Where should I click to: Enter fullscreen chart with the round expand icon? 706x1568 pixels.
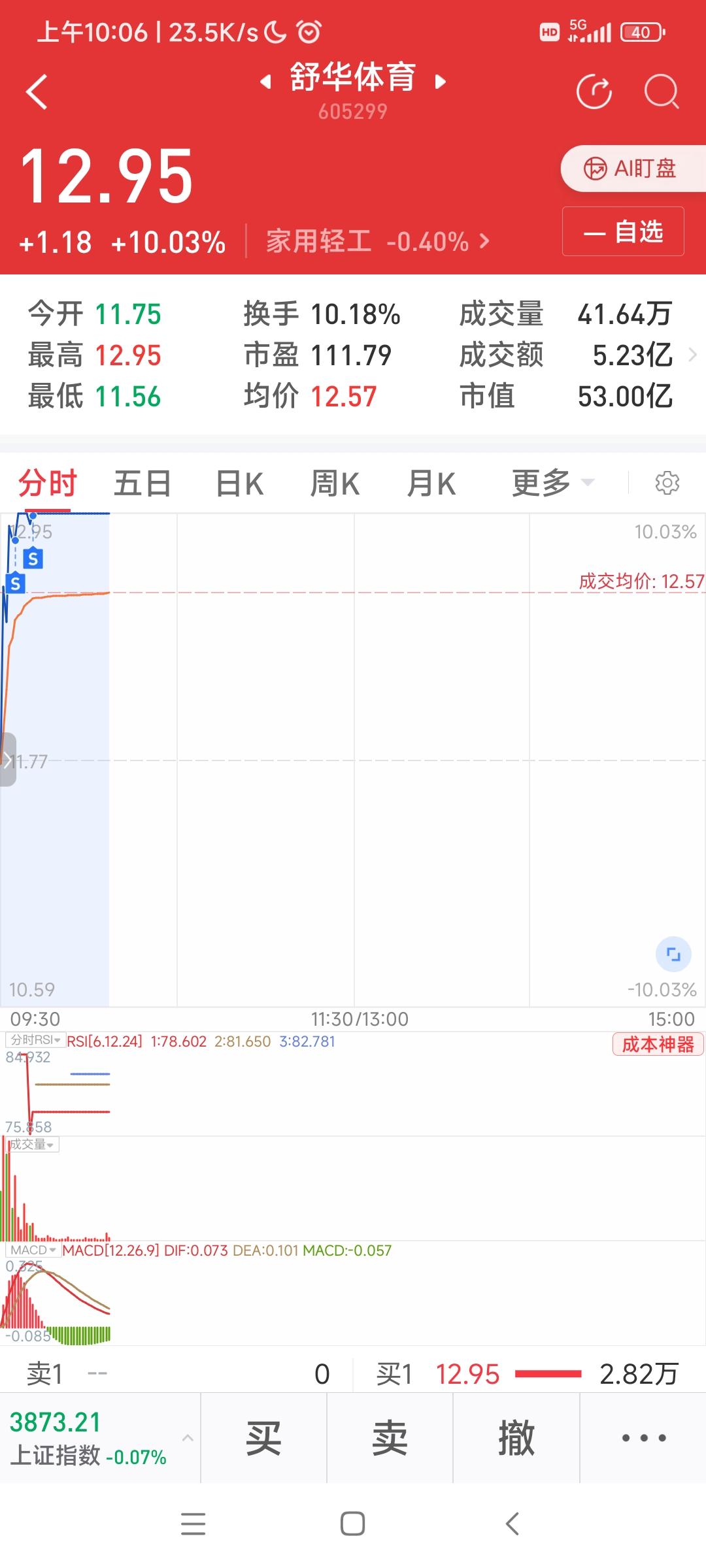point(673,955)
